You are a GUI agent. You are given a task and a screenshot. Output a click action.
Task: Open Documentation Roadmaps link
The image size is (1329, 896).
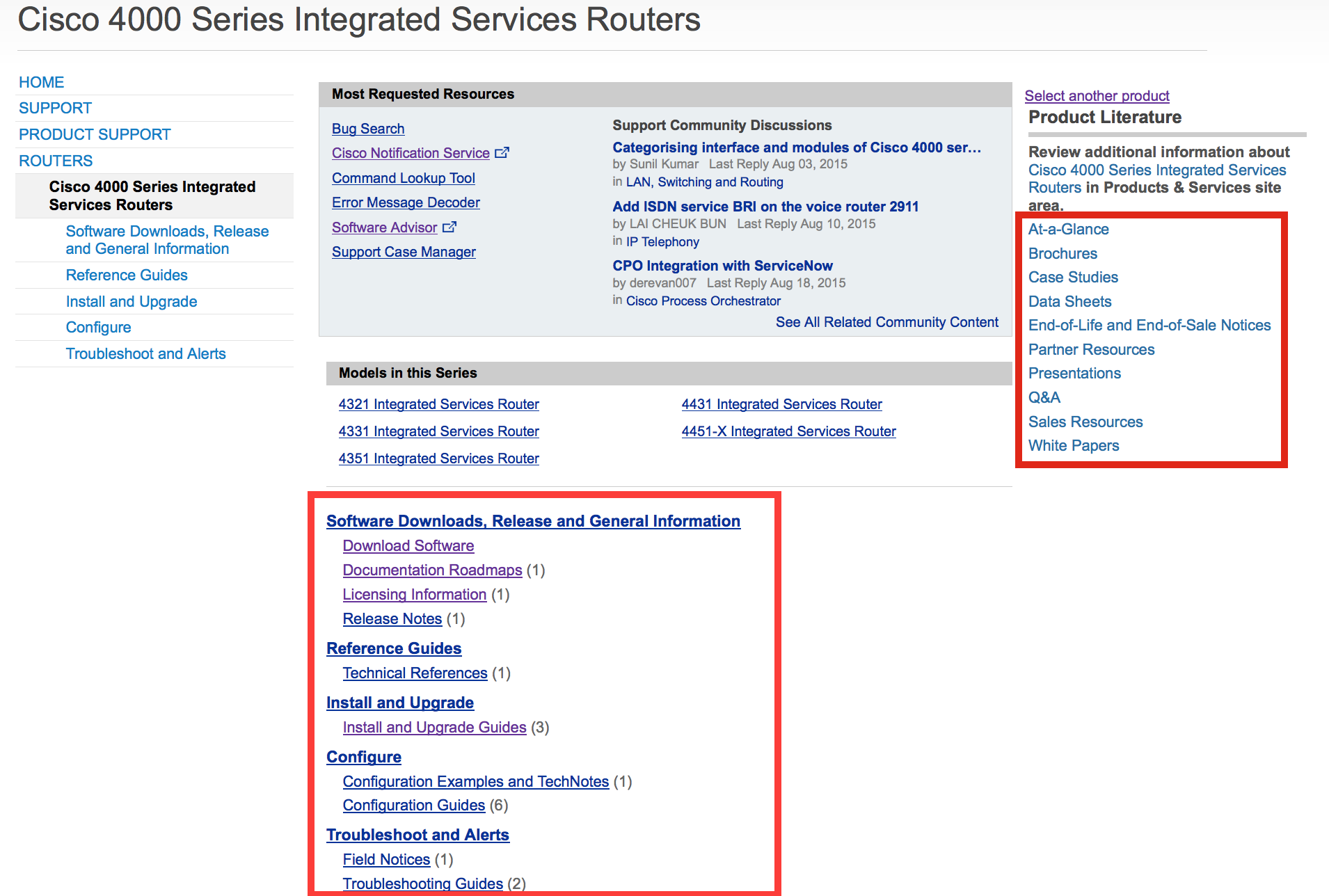[x=432, y=570]
